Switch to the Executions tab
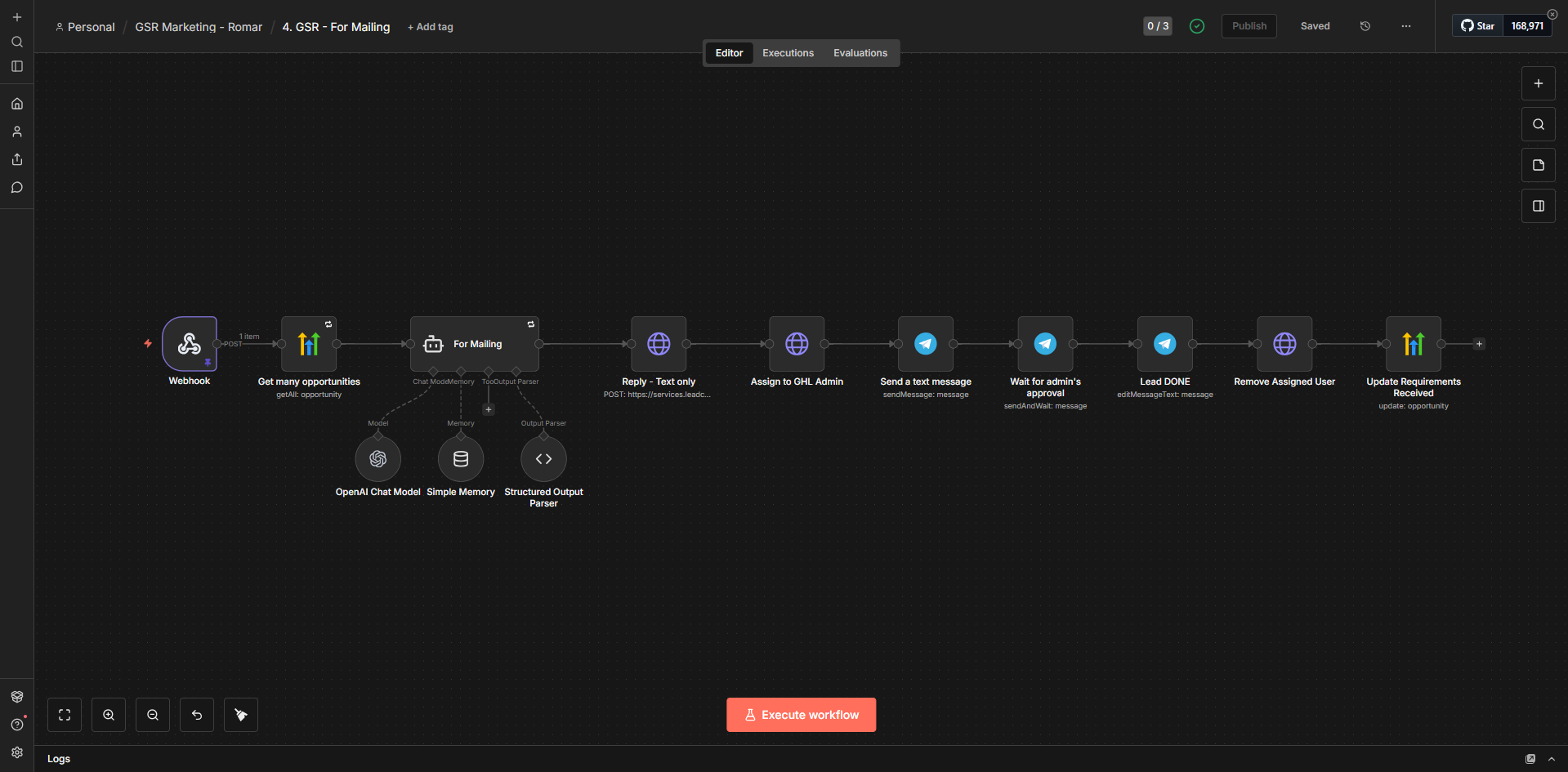Viewport: 1568px width, 772px height. [x=788, y=53]
